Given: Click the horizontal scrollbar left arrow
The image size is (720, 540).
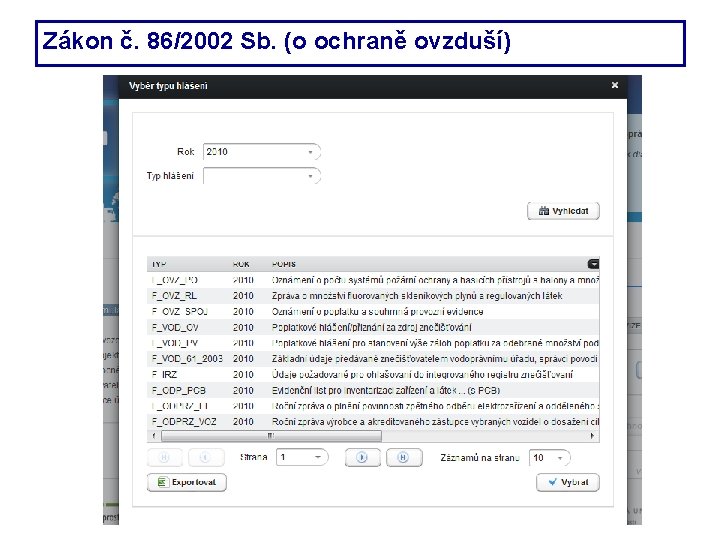Looking at the screenshot, I should (153, 435).
